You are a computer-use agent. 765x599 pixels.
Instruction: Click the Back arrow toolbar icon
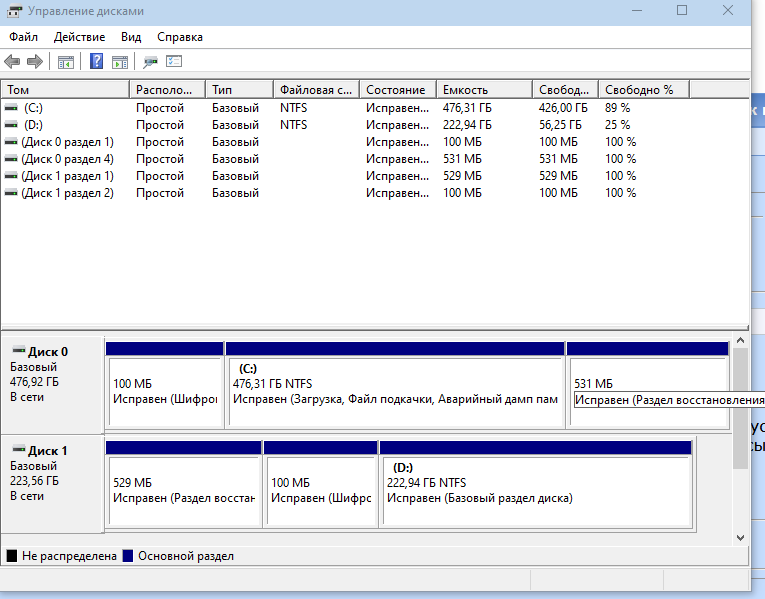[12, 62]
